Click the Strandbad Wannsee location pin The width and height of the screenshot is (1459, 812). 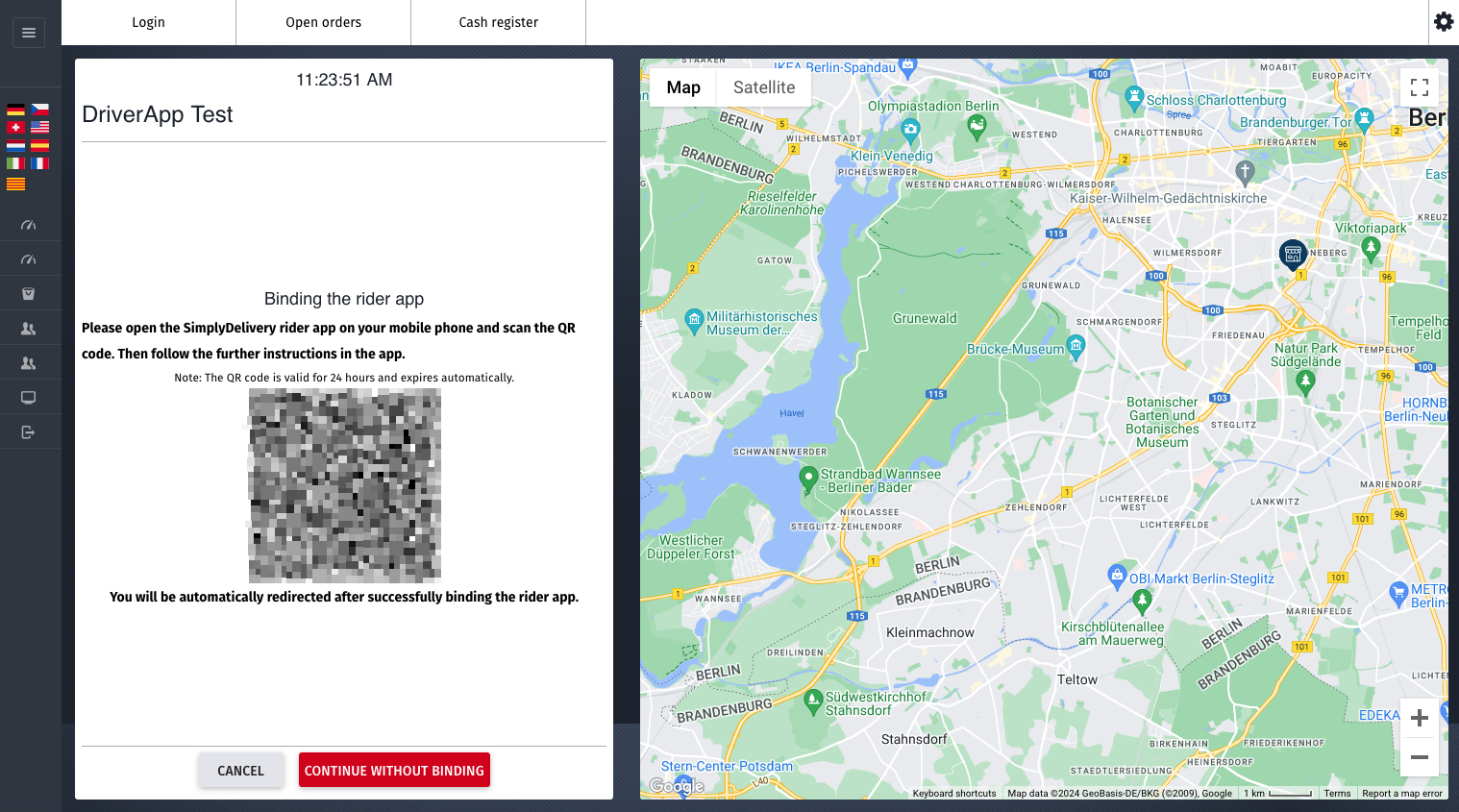click(x=808, y=478)
